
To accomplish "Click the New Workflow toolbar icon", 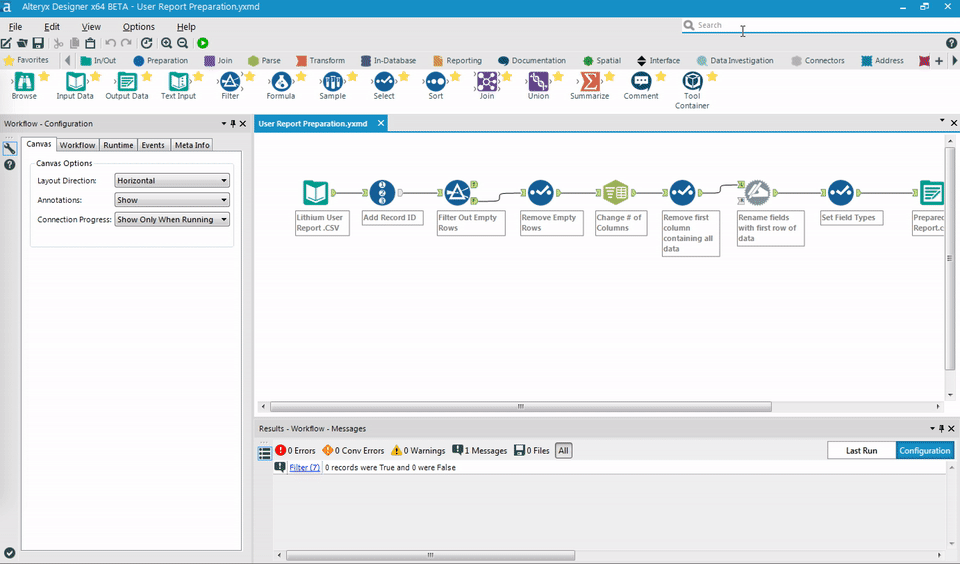I will (x=6, y=43).
